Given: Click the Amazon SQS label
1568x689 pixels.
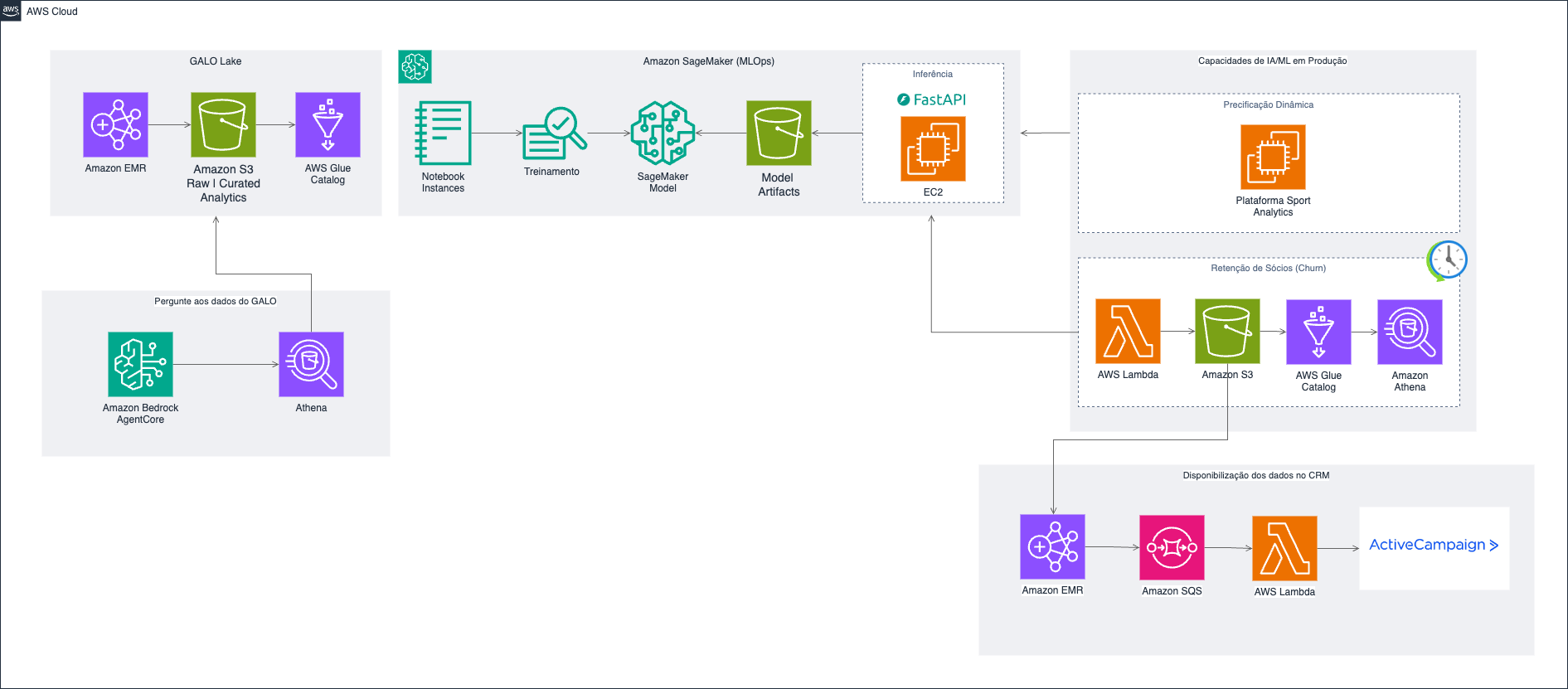Looking at the screenshot, I should [x=1172, y=591].
